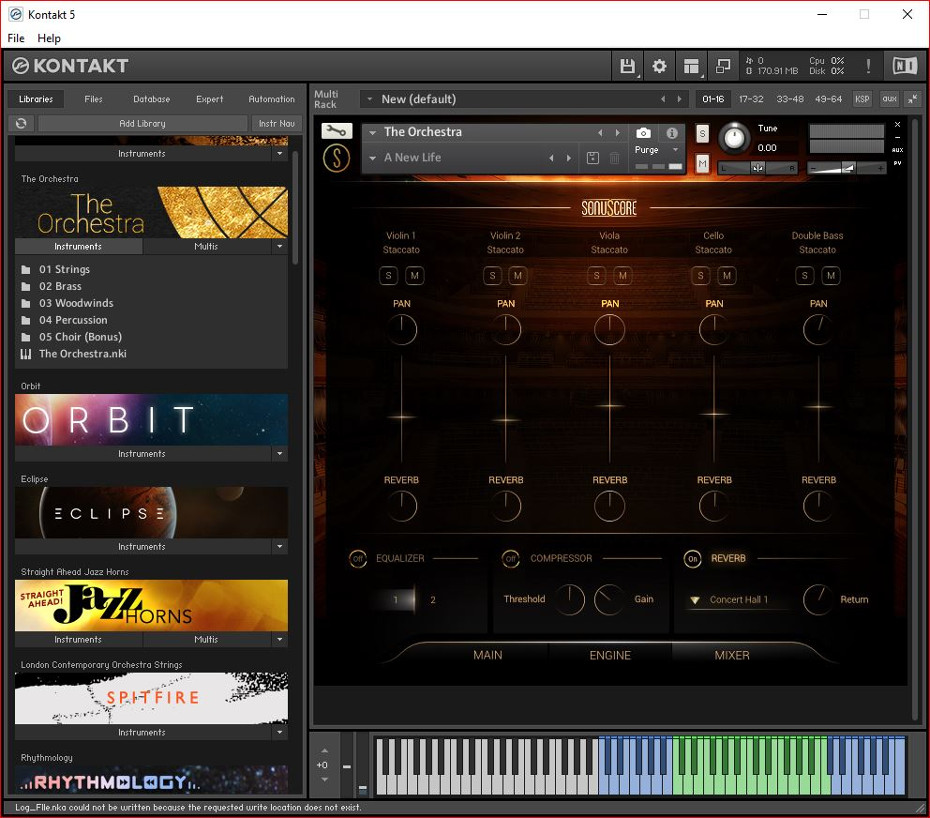Minimize the rack header size icon
Screen dimensions: 930x818
click(913, 99)
